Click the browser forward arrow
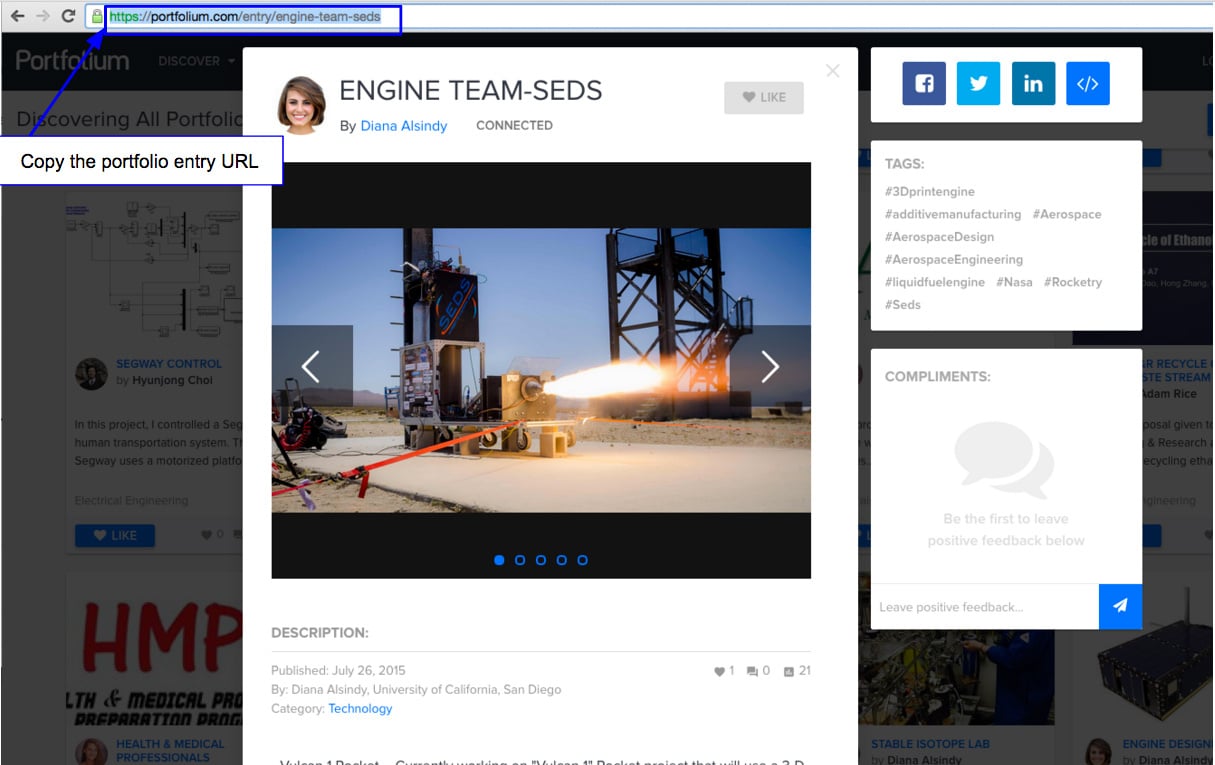This screenshot has width=1215, height=765. (x=42, y=16)
